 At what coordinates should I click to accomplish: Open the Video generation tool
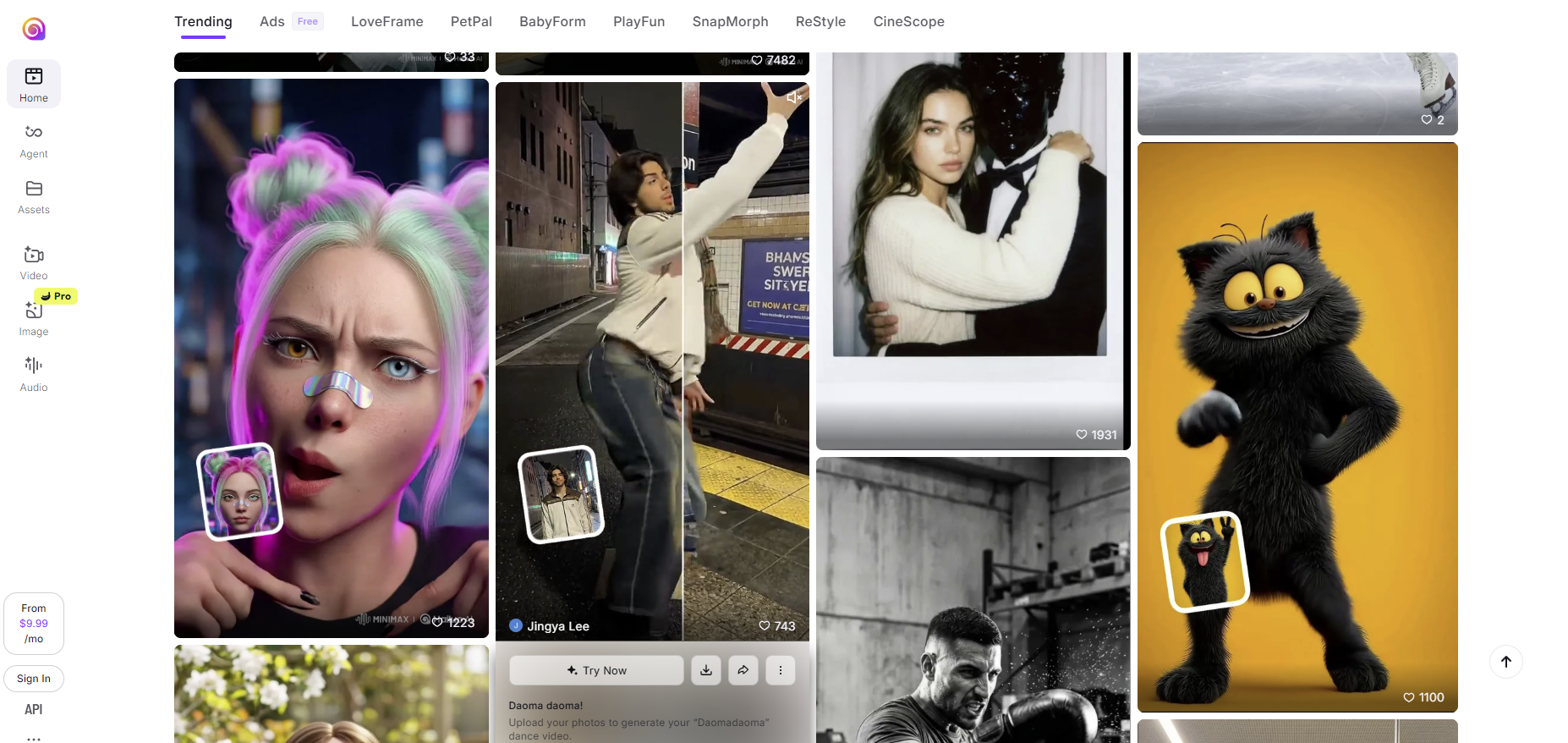(x=34, y=262)
